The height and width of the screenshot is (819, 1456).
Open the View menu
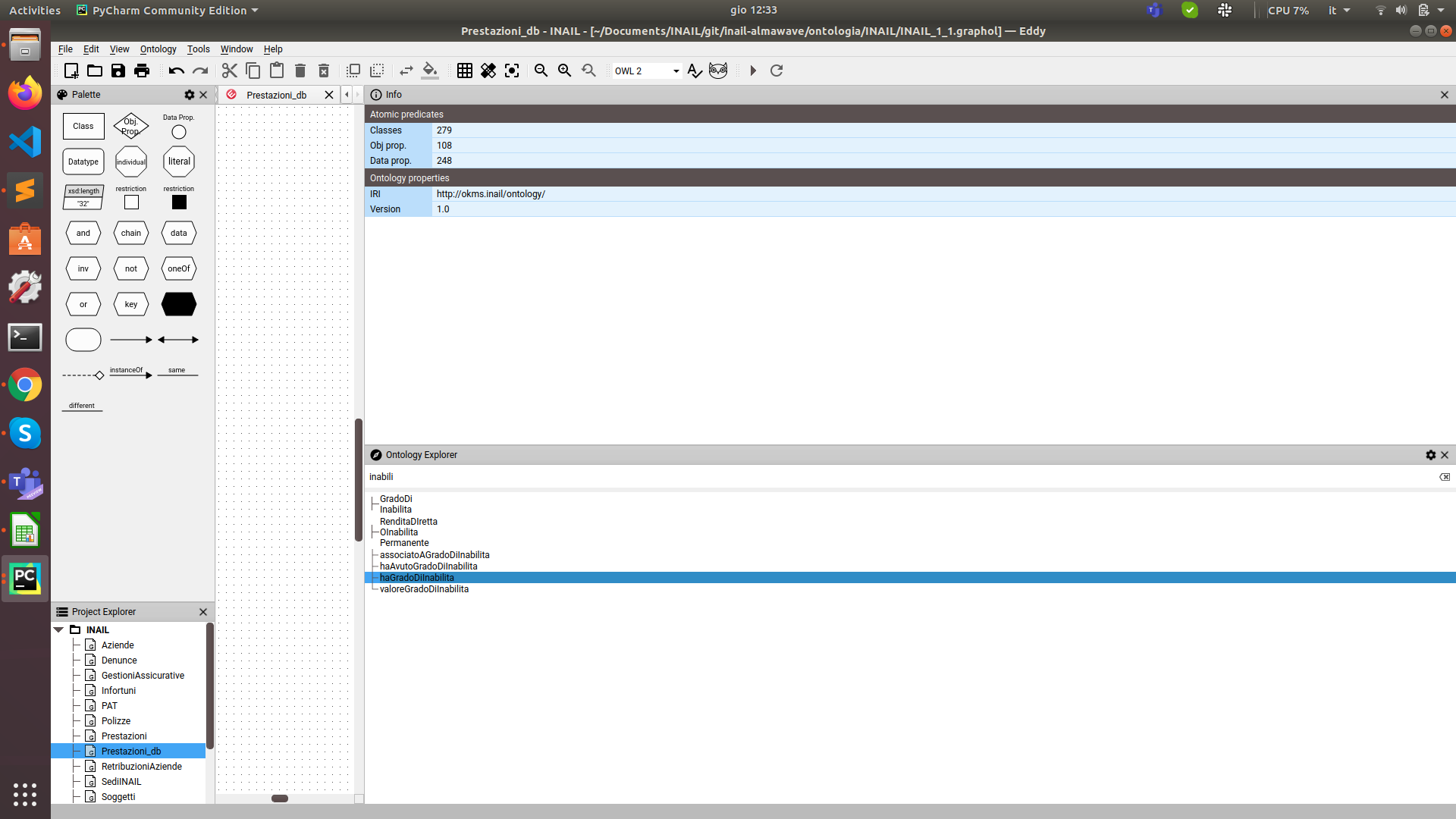pos(119,49)
